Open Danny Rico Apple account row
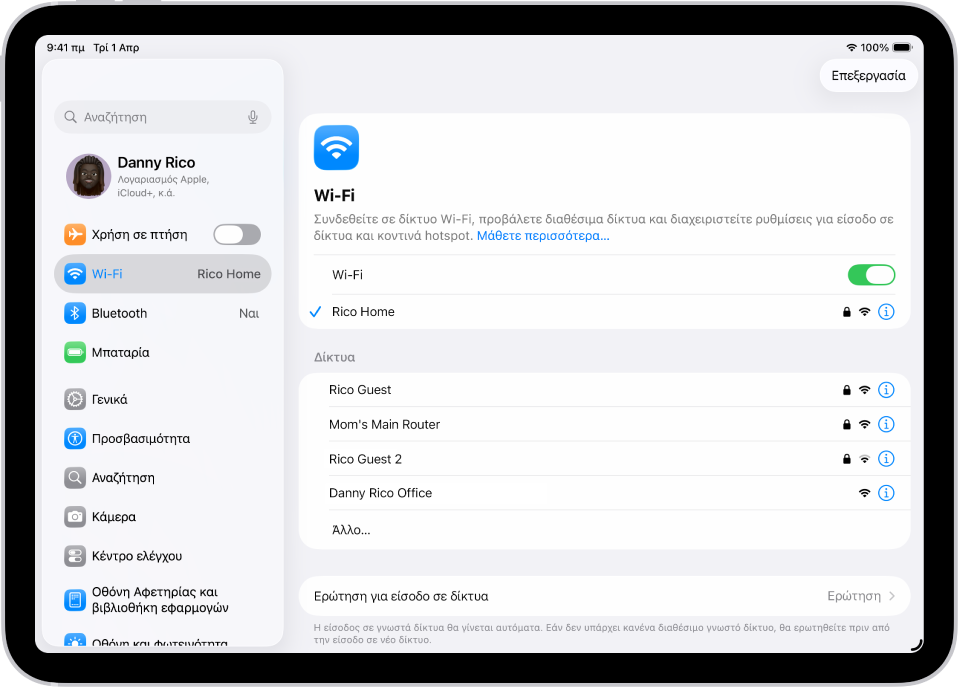 163,176
